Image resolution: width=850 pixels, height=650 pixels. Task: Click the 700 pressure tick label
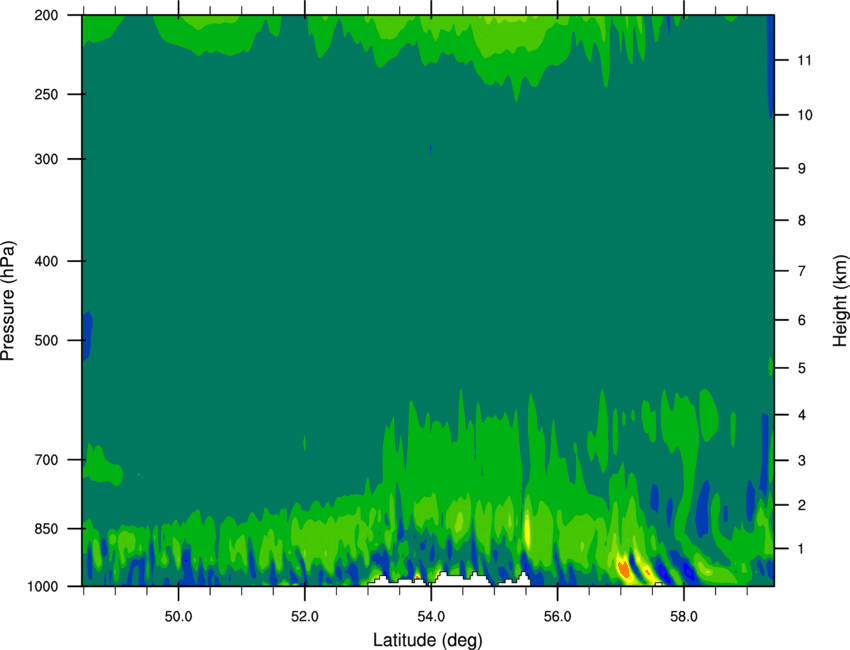tap(46, 460)
